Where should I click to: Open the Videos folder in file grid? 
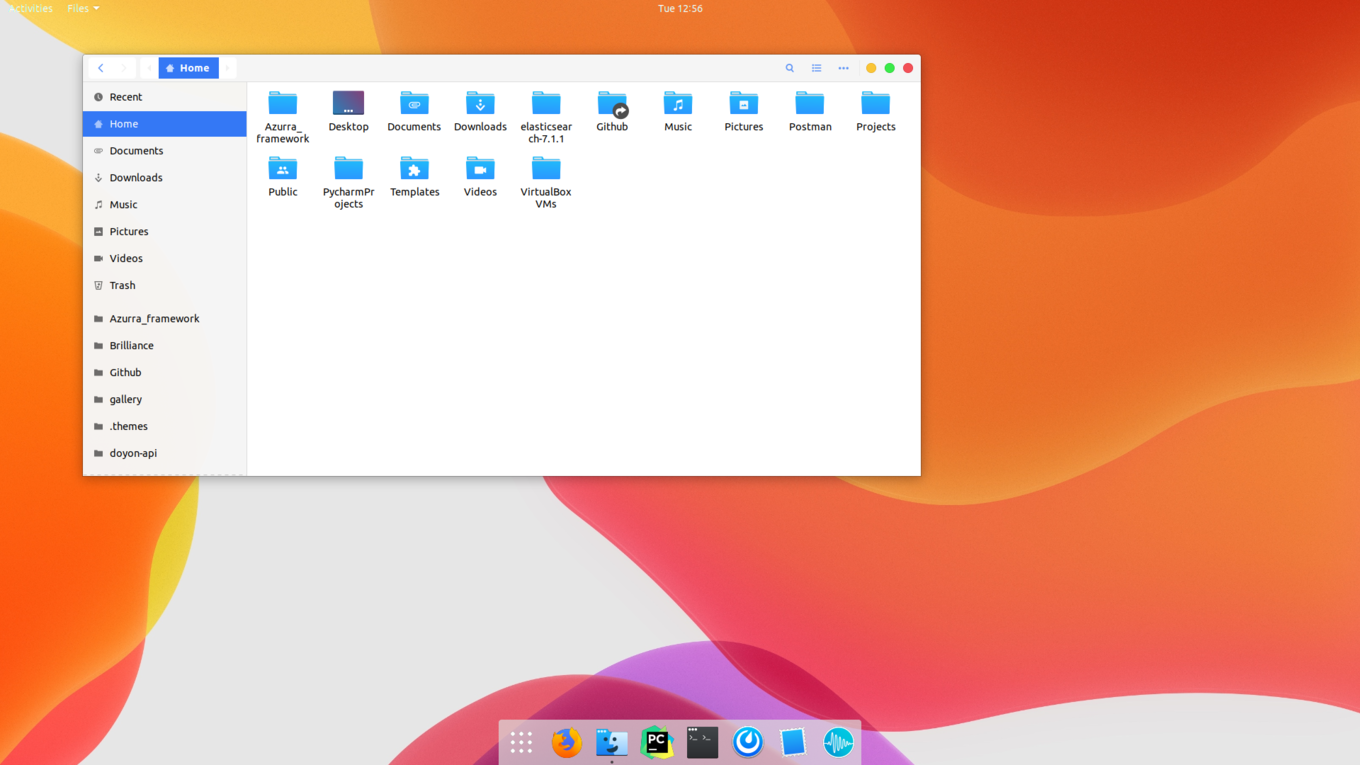click(x=480, y=169)
